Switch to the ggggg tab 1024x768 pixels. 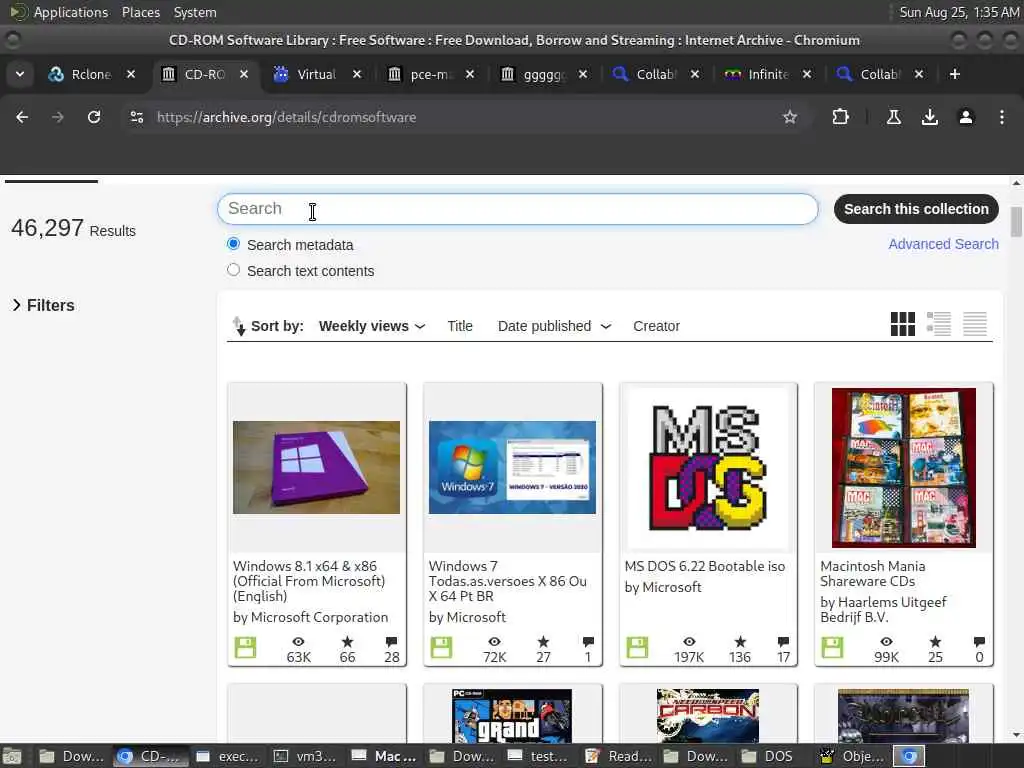(x=534, y=74)
